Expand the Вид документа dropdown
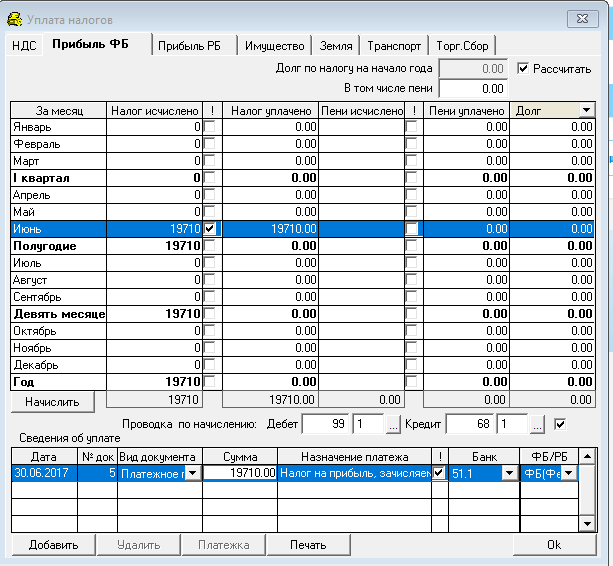The height and width of the screenshot is (566, 613). [193, 473]
